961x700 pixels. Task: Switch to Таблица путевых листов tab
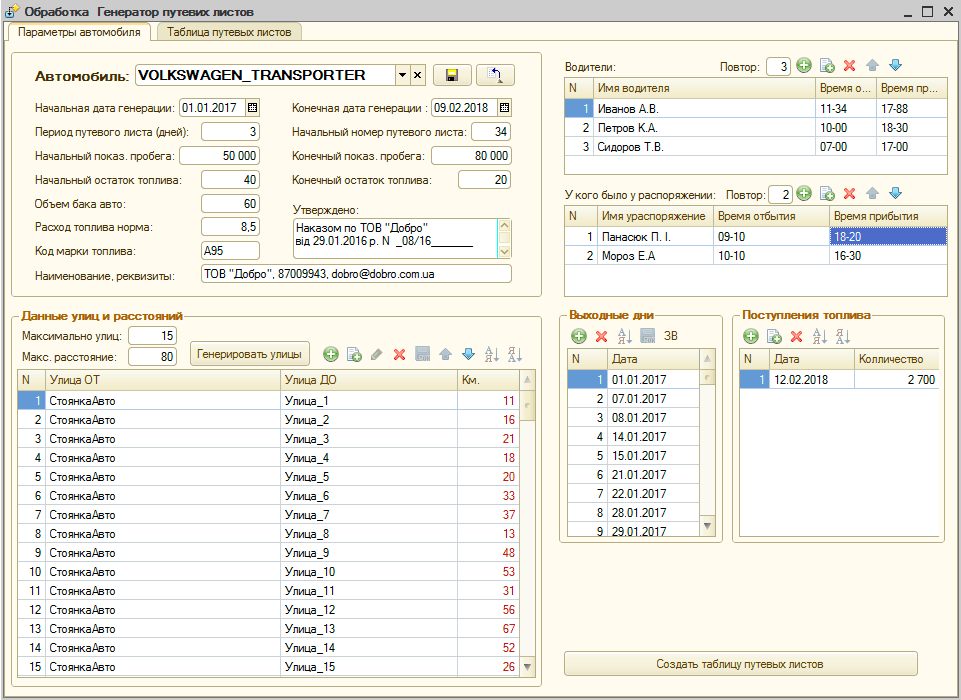click(229, 32)
